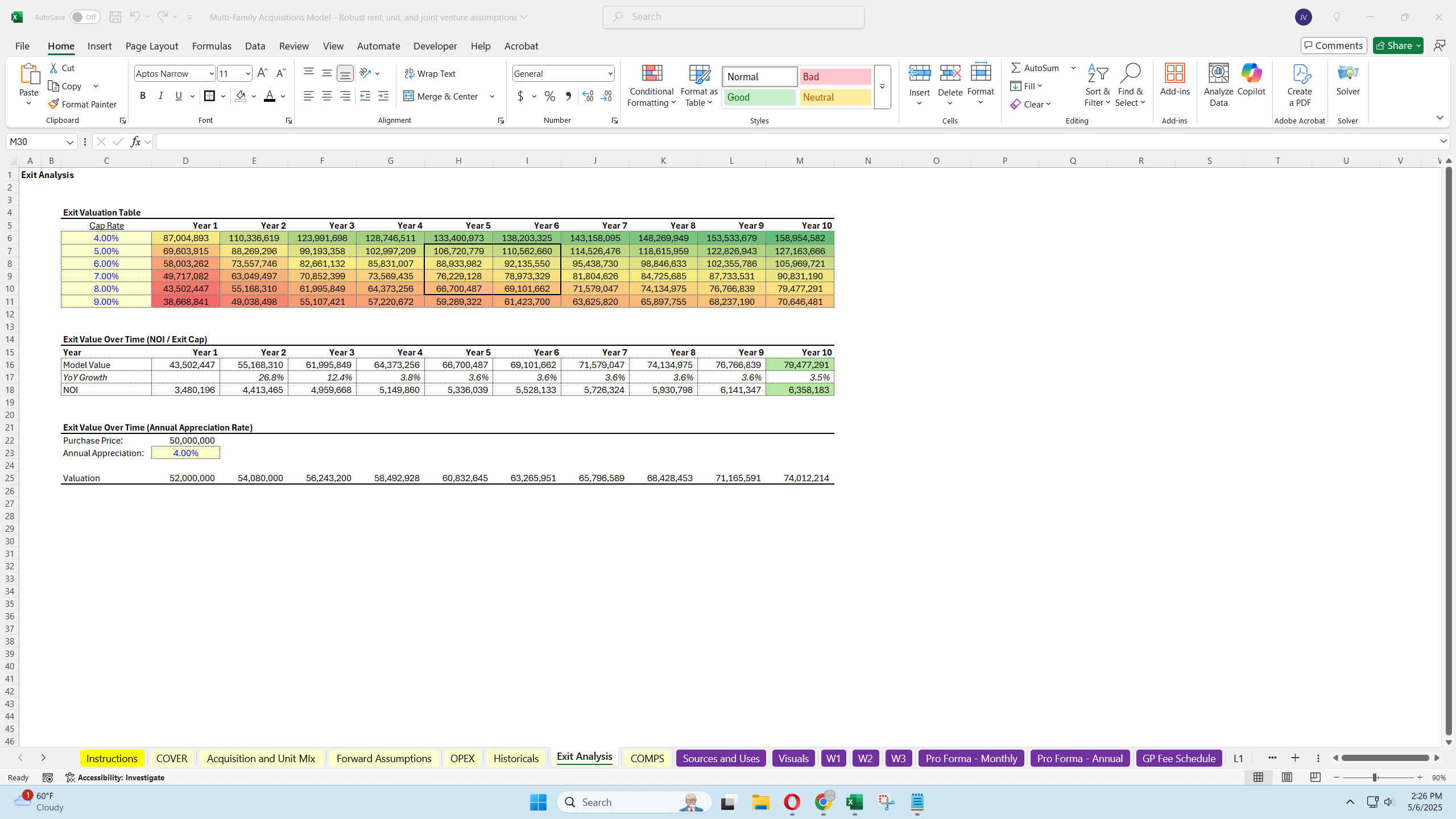
Task: Open the Comments pane button
Action: point(1333,45)
